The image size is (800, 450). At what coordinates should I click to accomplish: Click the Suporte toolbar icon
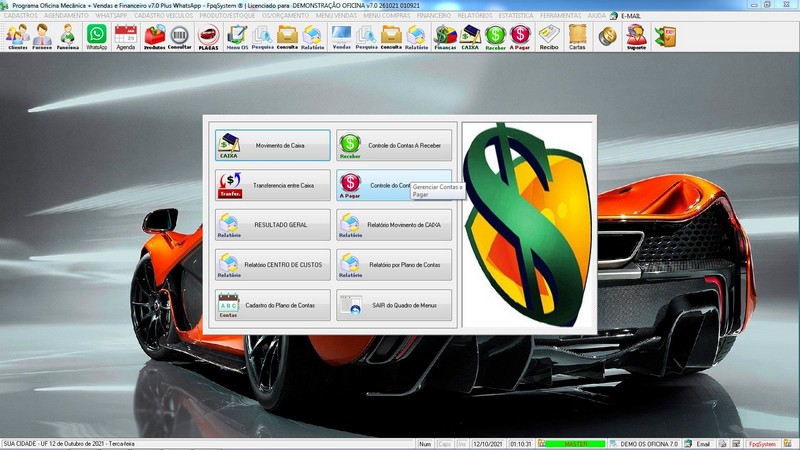click(x=636, y=37)
